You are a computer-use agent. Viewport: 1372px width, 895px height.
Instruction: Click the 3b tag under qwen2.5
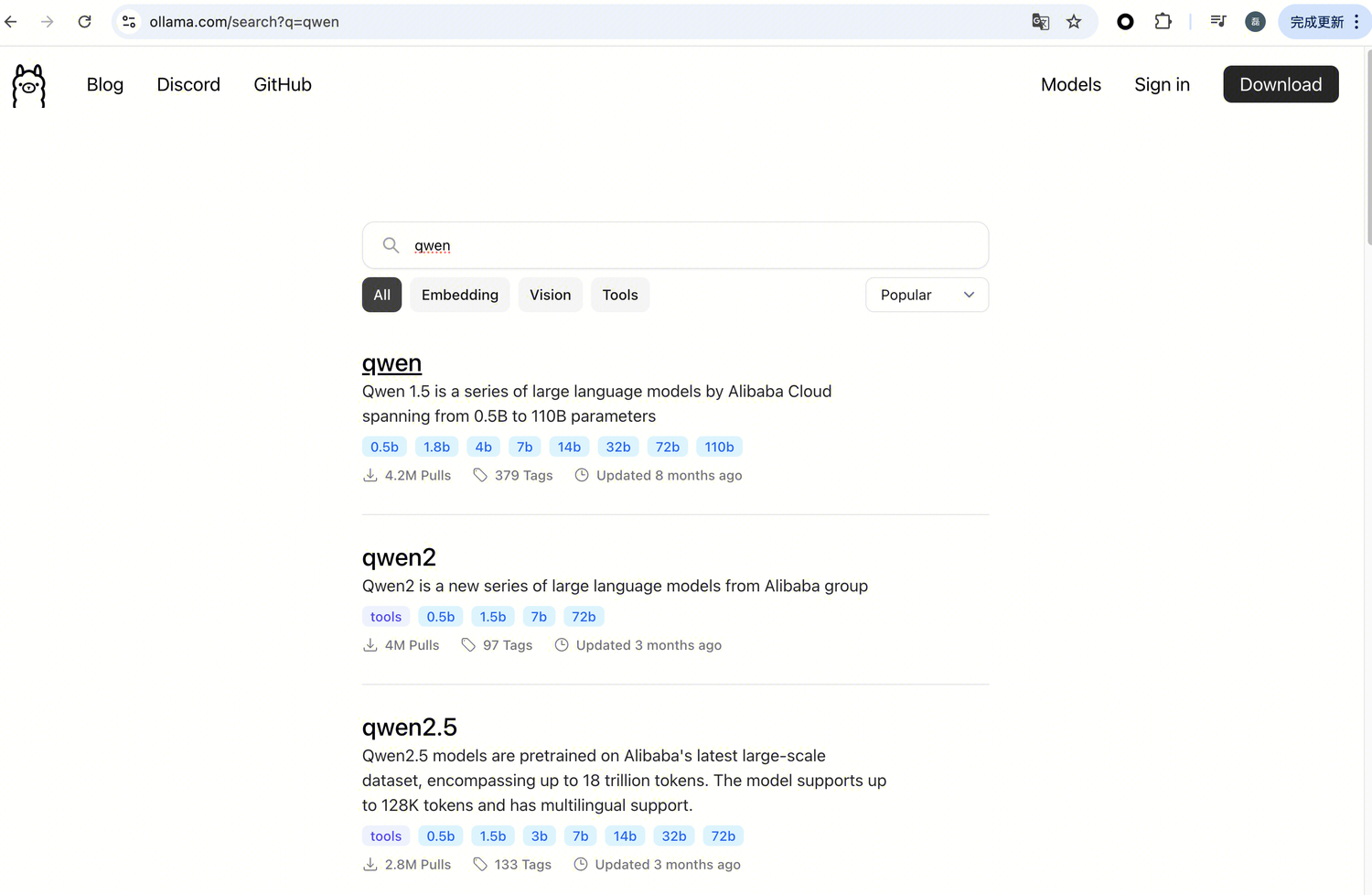tap(540, 836)
